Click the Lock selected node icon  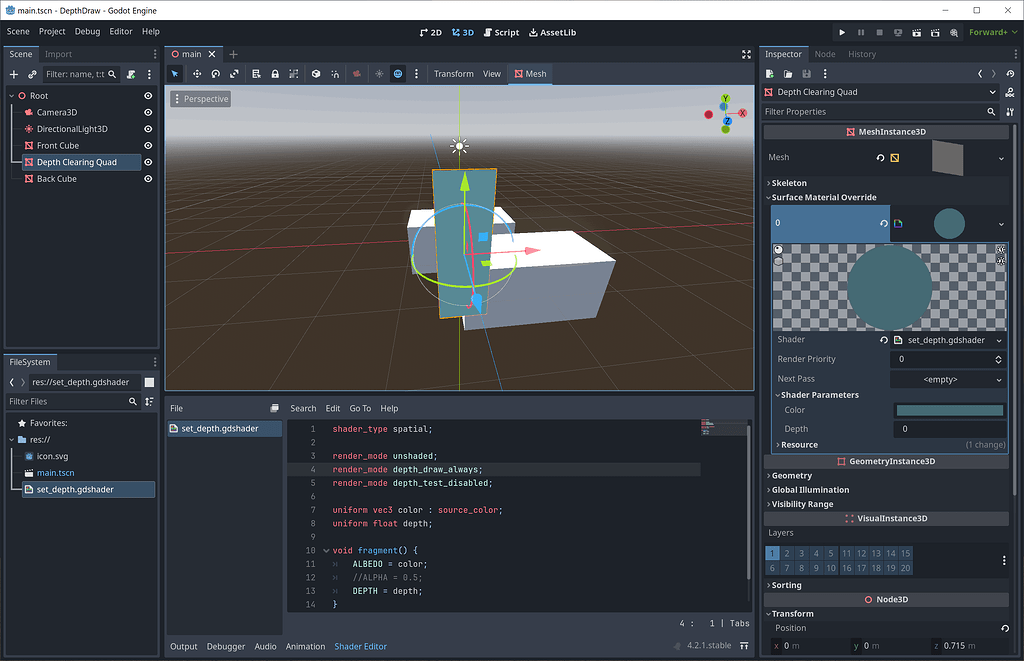click(275, 73)
